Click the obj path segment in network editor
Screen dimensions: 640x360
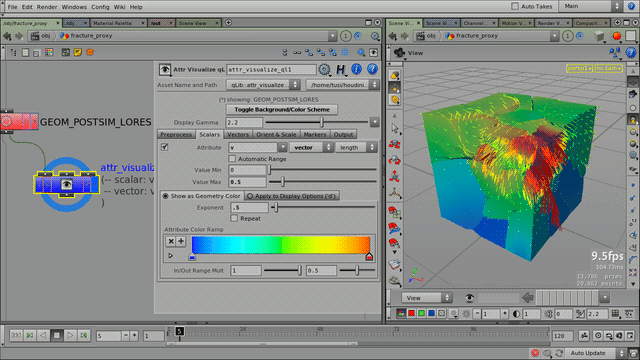41,36
